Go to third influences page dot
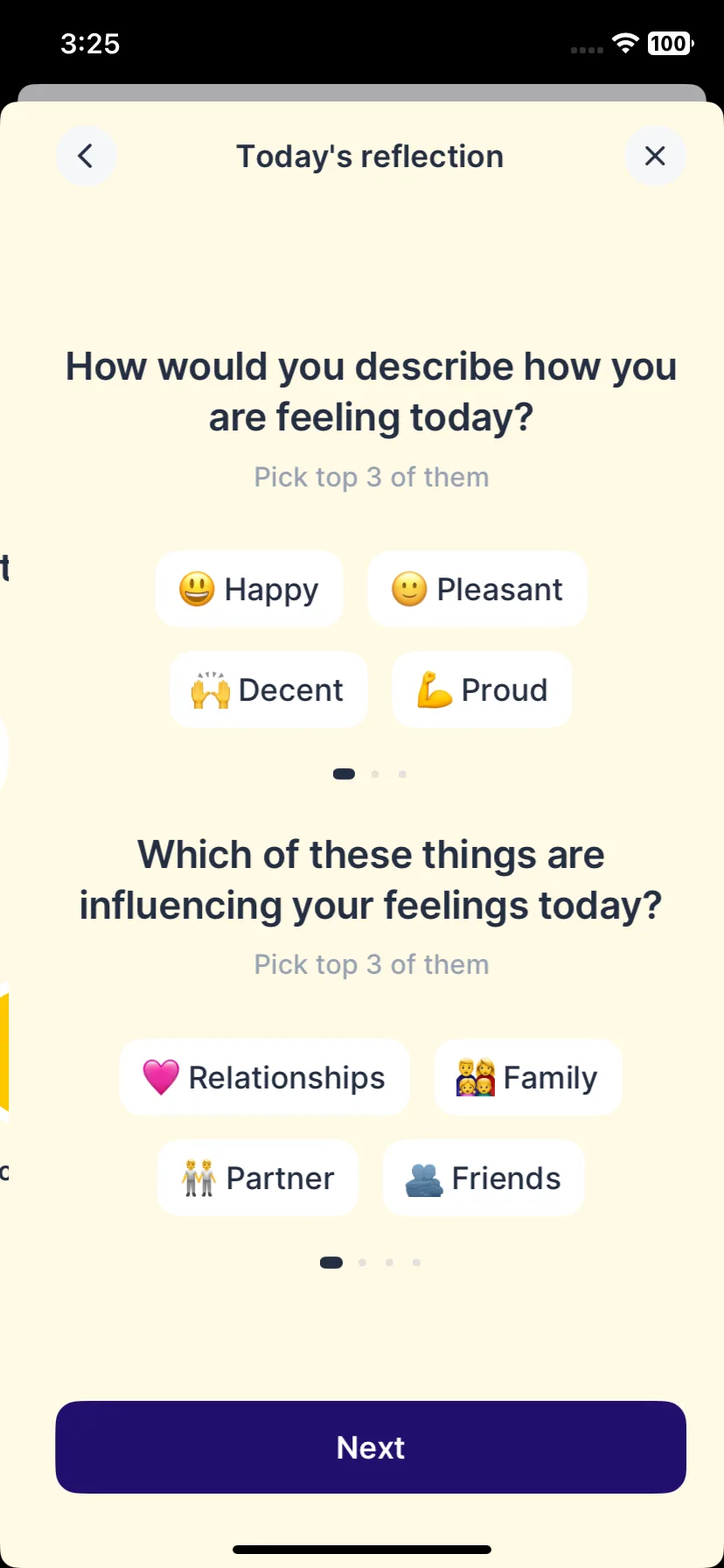 (x=389, y=1263)
